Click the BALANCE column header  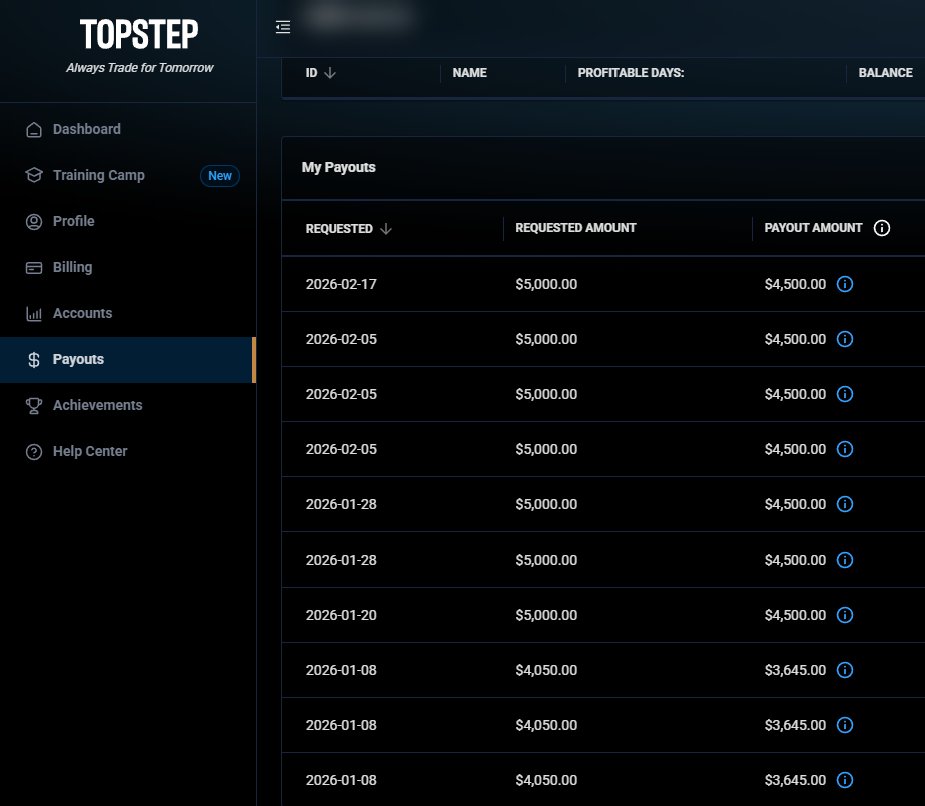[x=885, y=73]
